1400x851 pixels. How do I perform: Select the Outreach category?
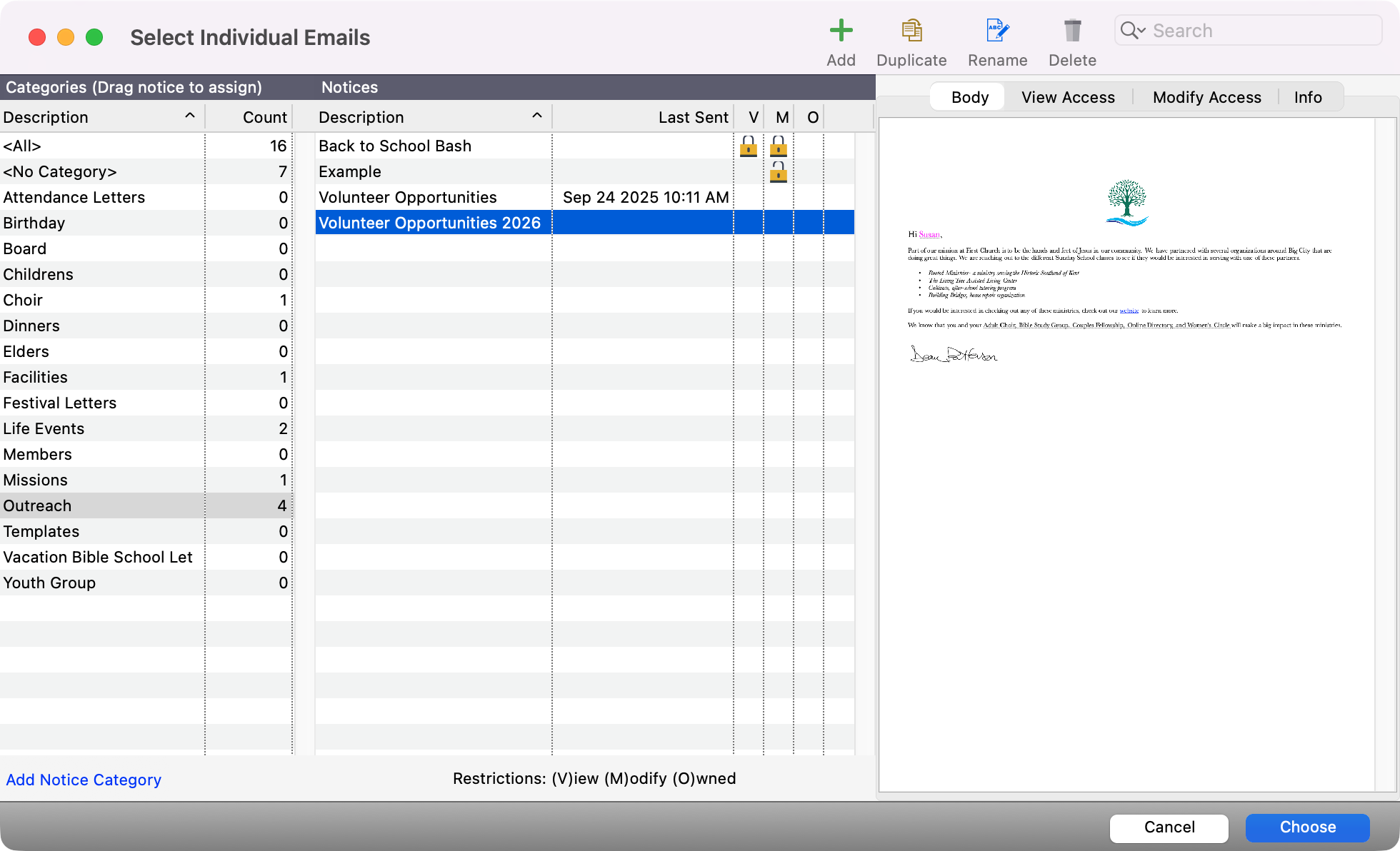point(146,505)
